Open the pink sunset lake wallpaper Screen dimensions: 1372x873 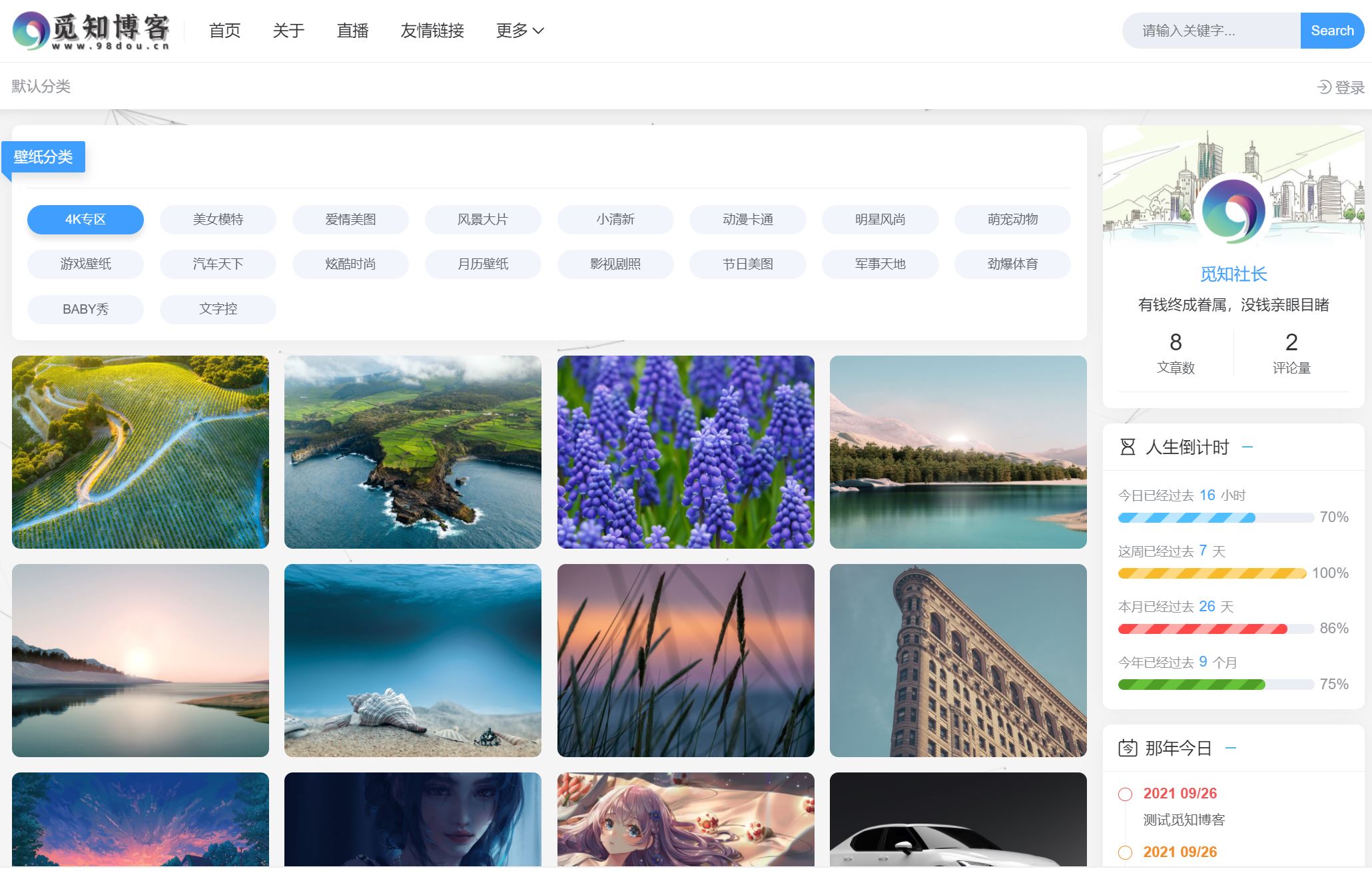click(x=141, y=661)
